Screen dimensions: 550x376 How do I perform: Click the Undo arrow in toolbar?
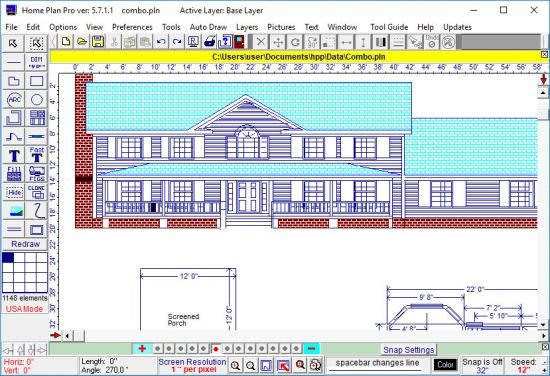[161, 42]
